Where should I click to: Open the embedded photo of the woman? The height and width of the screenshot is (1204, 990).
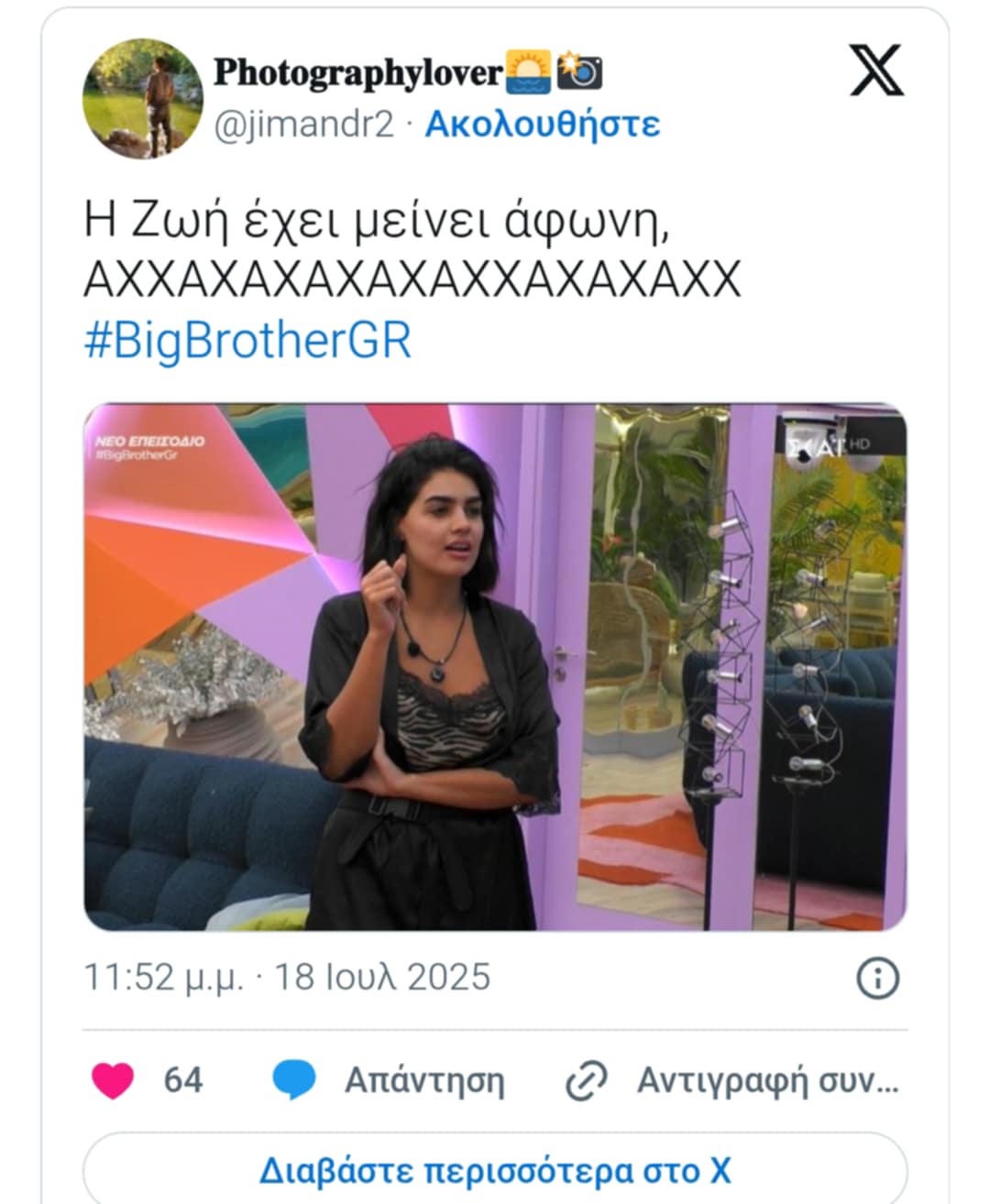(495, 667)
